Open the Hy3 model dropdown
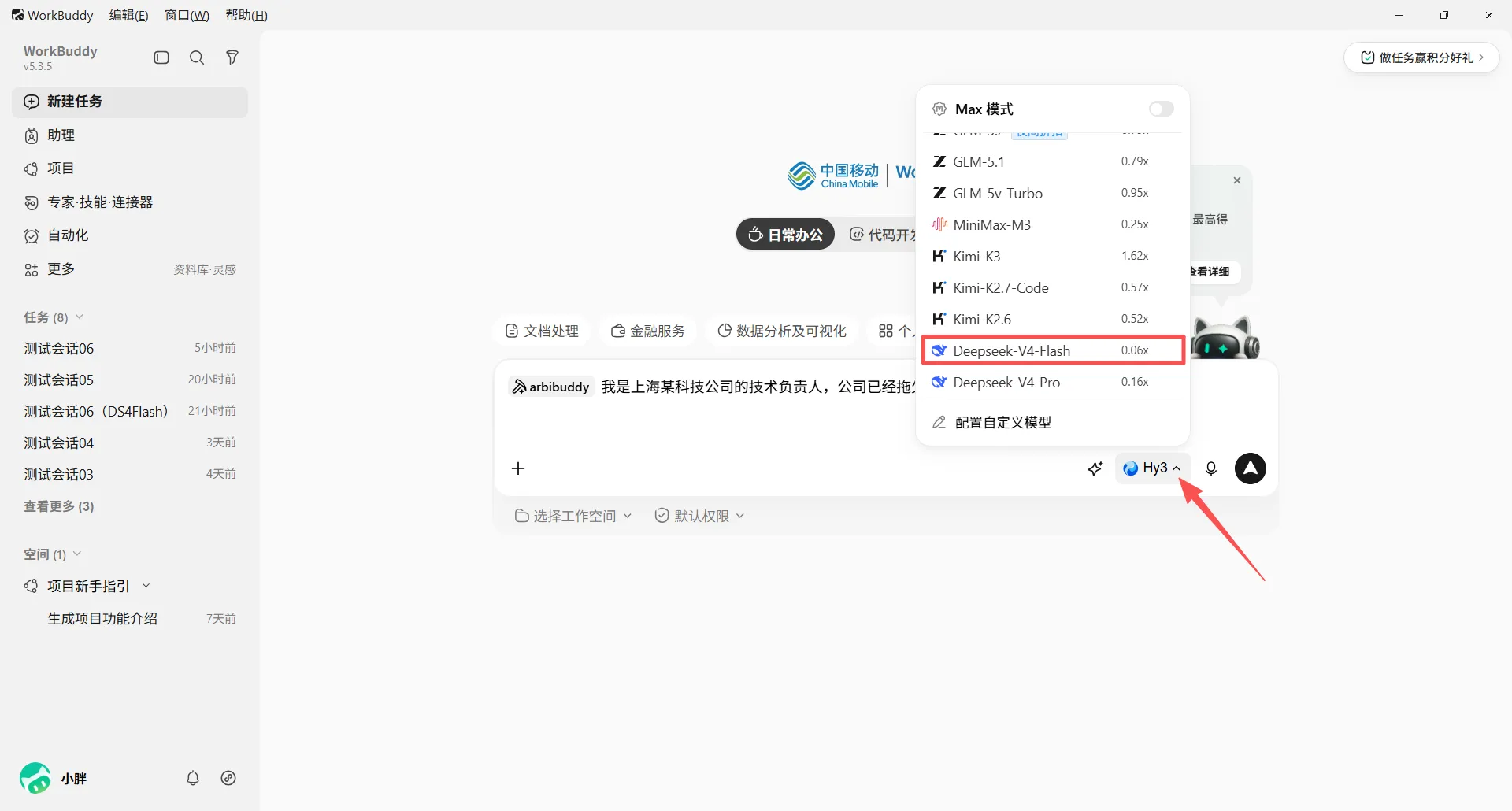 pos(1152,468)
